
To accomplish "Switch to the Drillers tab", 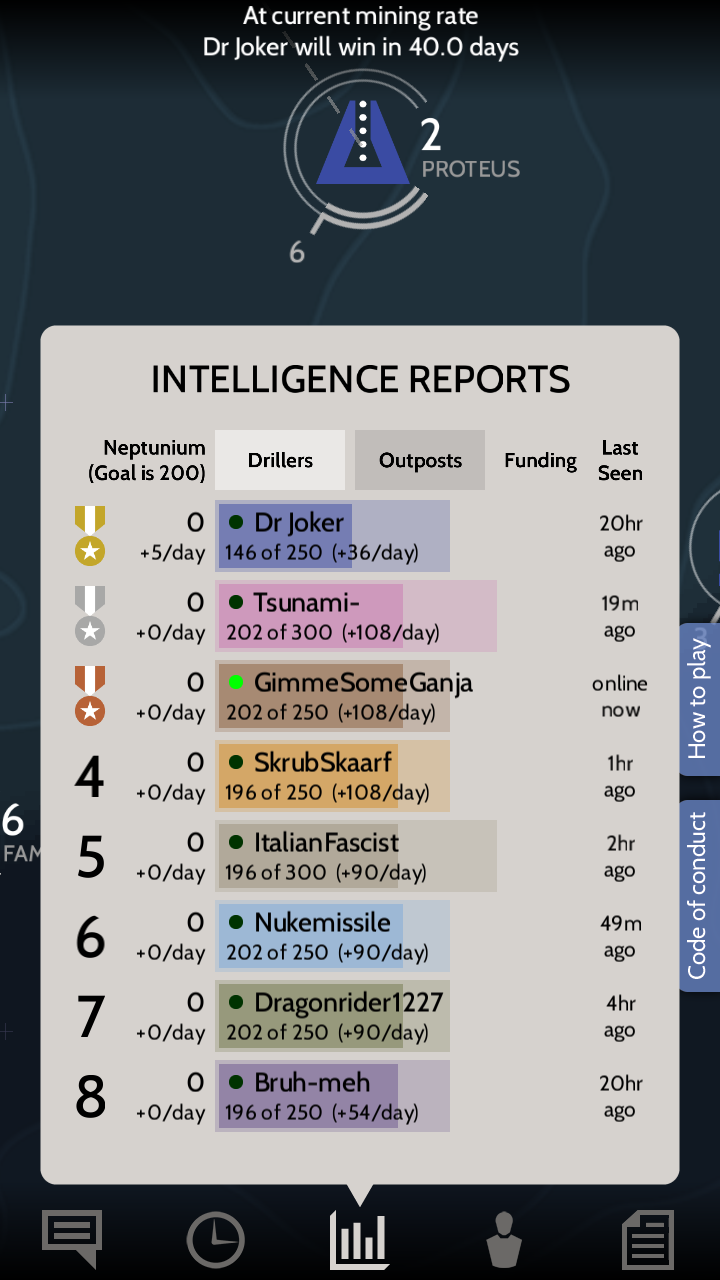I will (280, 460).
